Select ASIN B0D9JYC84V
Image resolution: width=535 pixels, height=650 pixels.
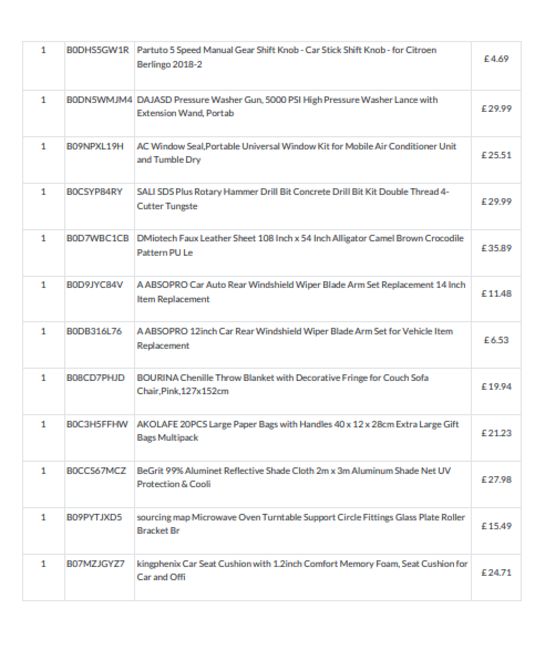[x=94, y=285]
